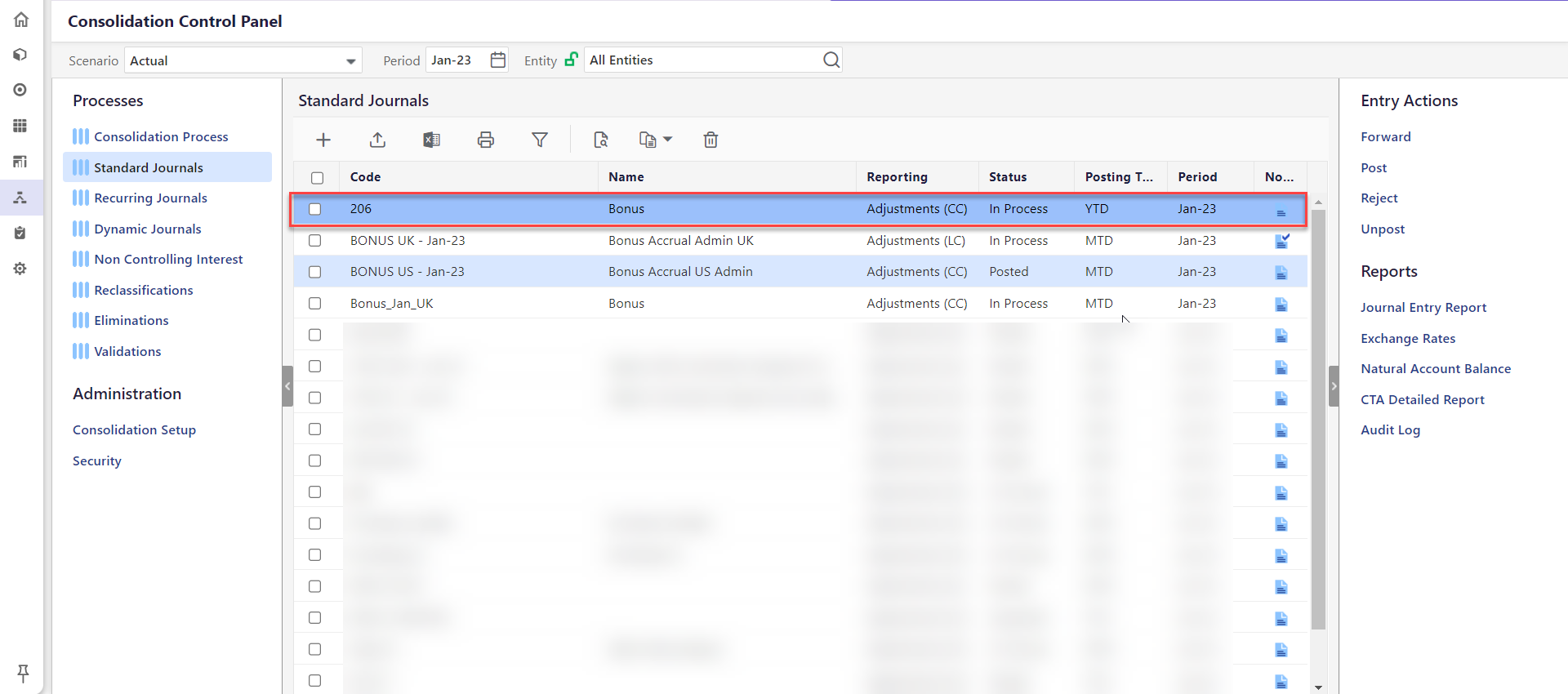Click the upload journal icon
Image resolution: width=1568 pixels, height=694 pixels.
point(377,140)
